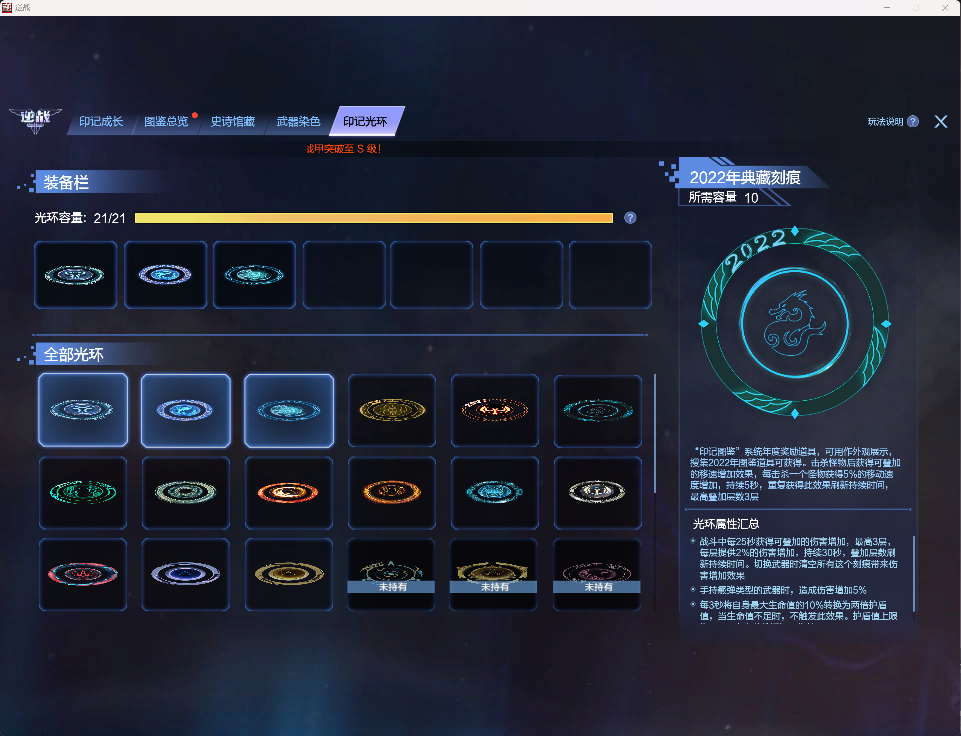
Task: Select the golden halo in first row
Action: [392, 410]
